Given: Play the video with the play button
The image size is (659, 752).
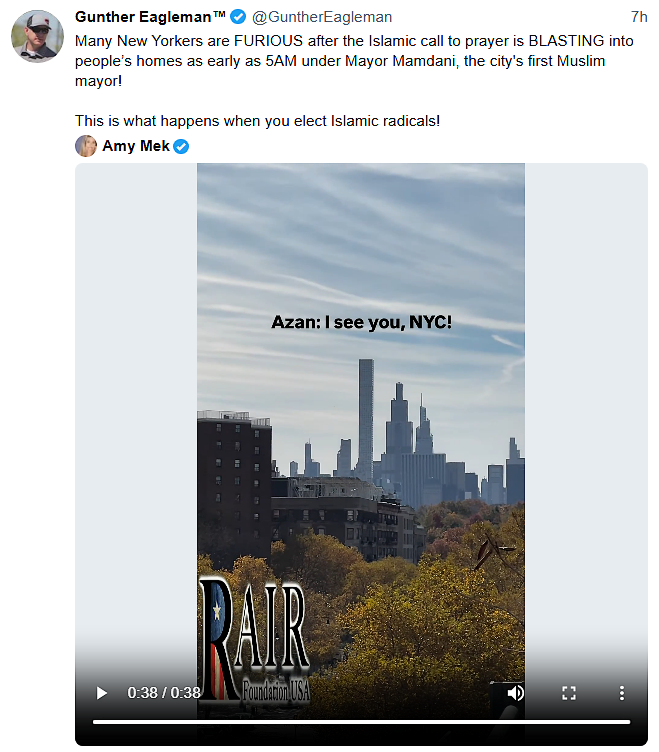Looking at the screenshot, I should (x=102, y=693).
